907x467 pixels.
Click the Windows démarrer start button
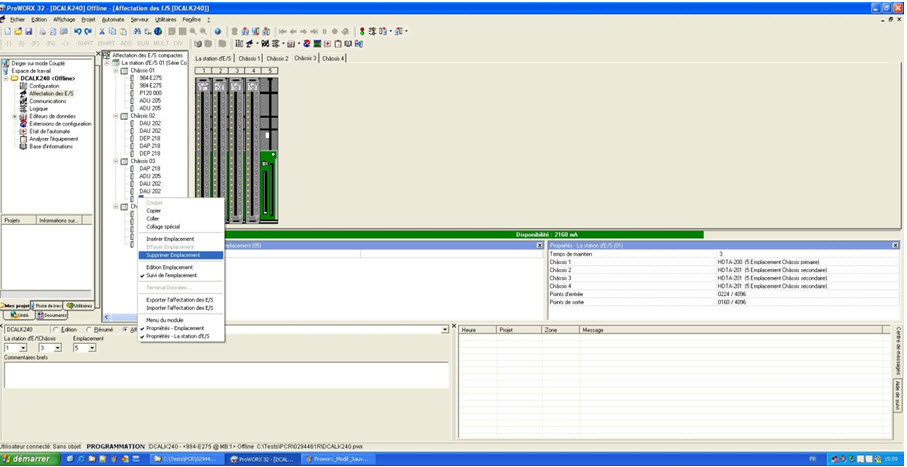(30, 459)
